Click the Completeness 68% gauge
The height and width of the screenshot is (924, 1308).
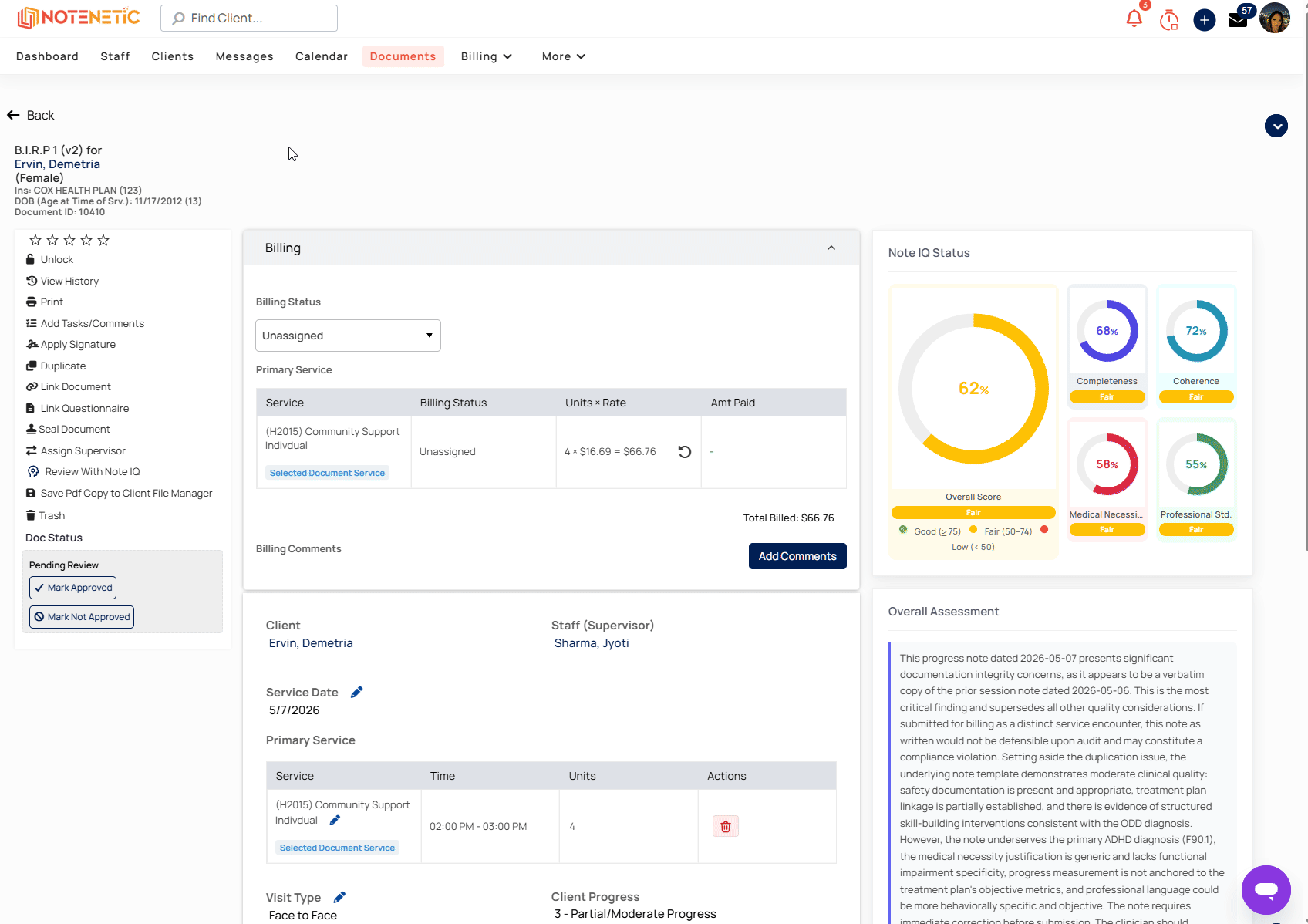pos(1107,331)
